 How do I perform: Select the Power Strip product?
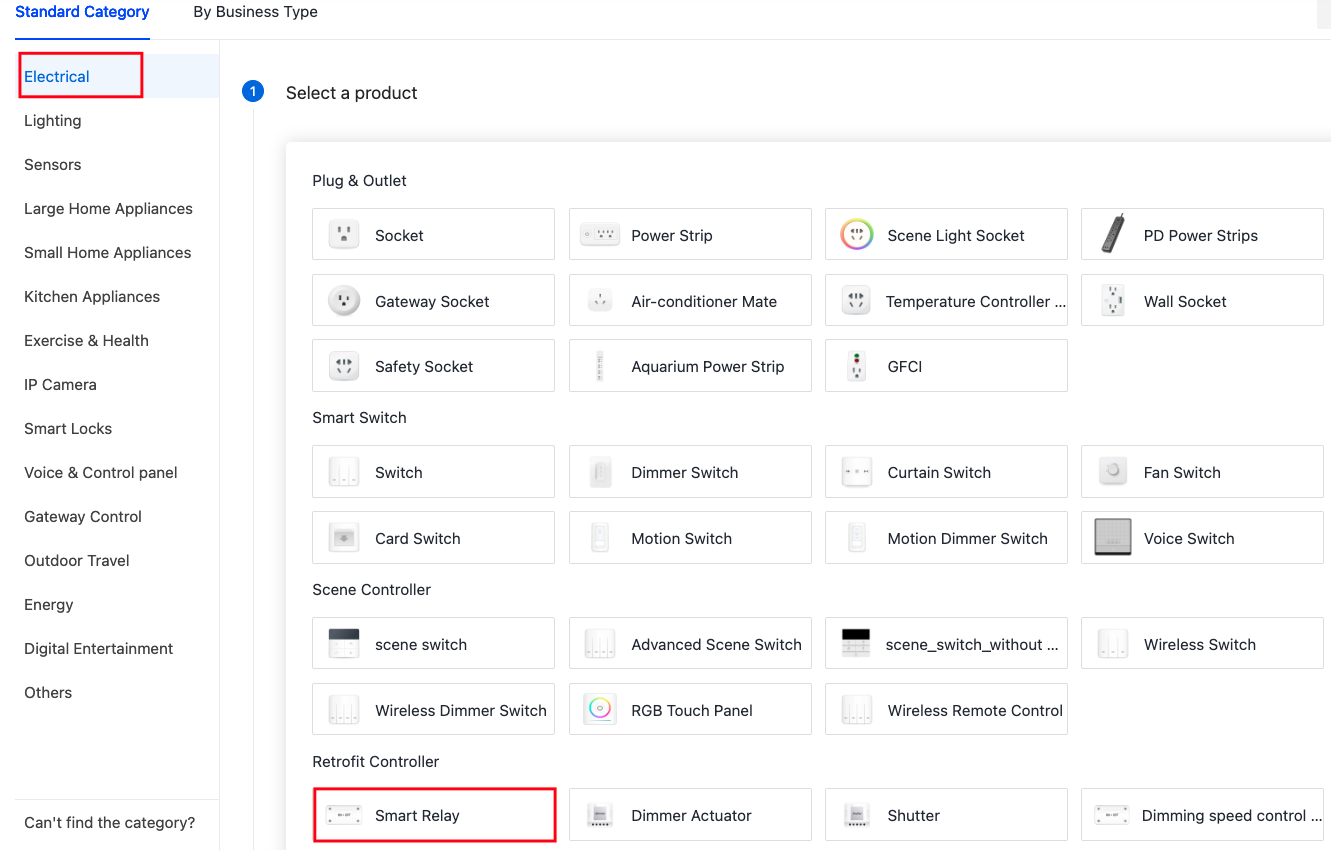pos(689,234)
